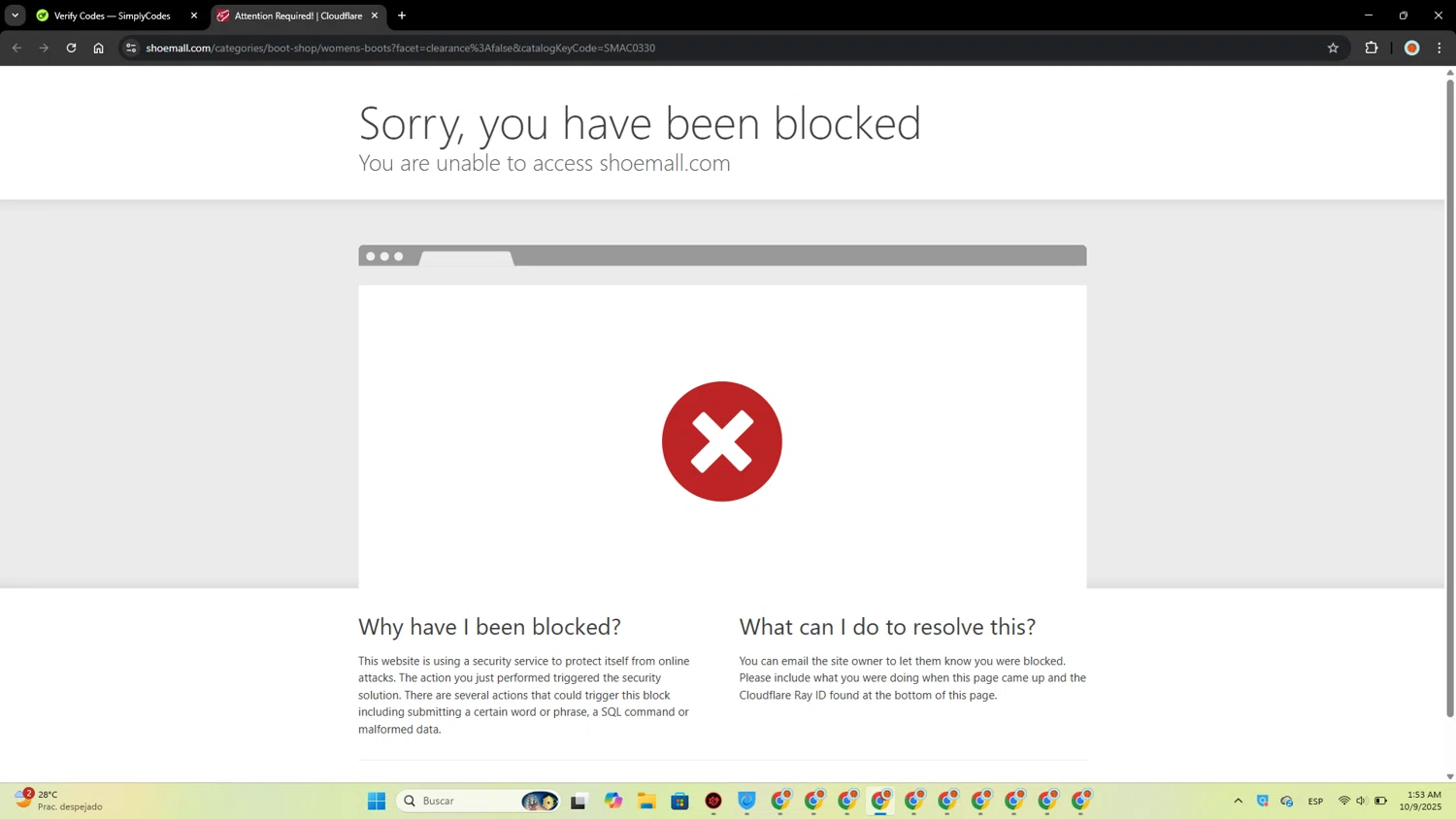Click the 'Sorry, you have been blocked' heading
The height and width of the screenshot is (819, 1456).
640,123
